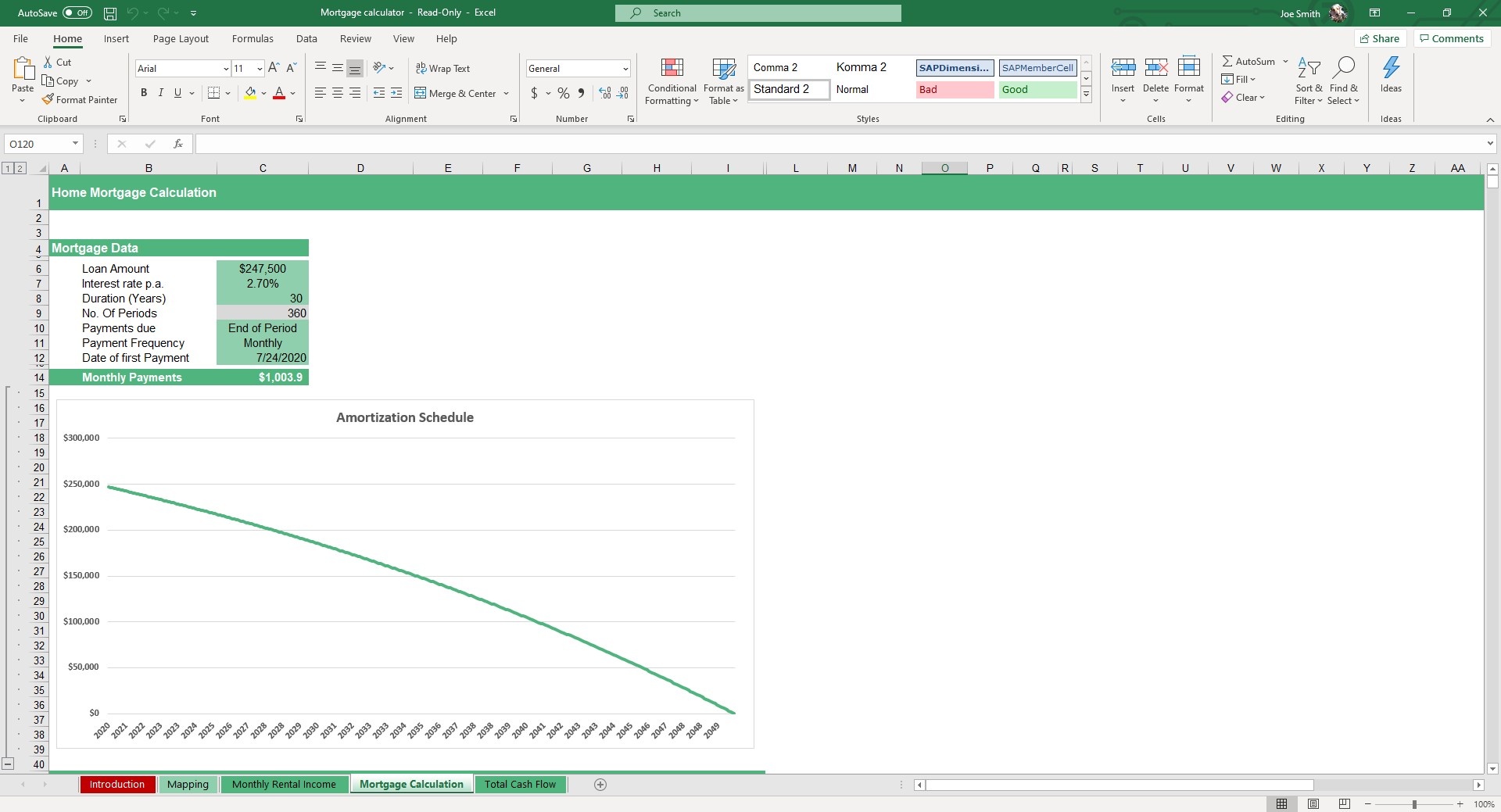The width and height of the screenshot is (1501, 812).
Task: Collapse the row outline group minus button
Action: pos(8,764)
